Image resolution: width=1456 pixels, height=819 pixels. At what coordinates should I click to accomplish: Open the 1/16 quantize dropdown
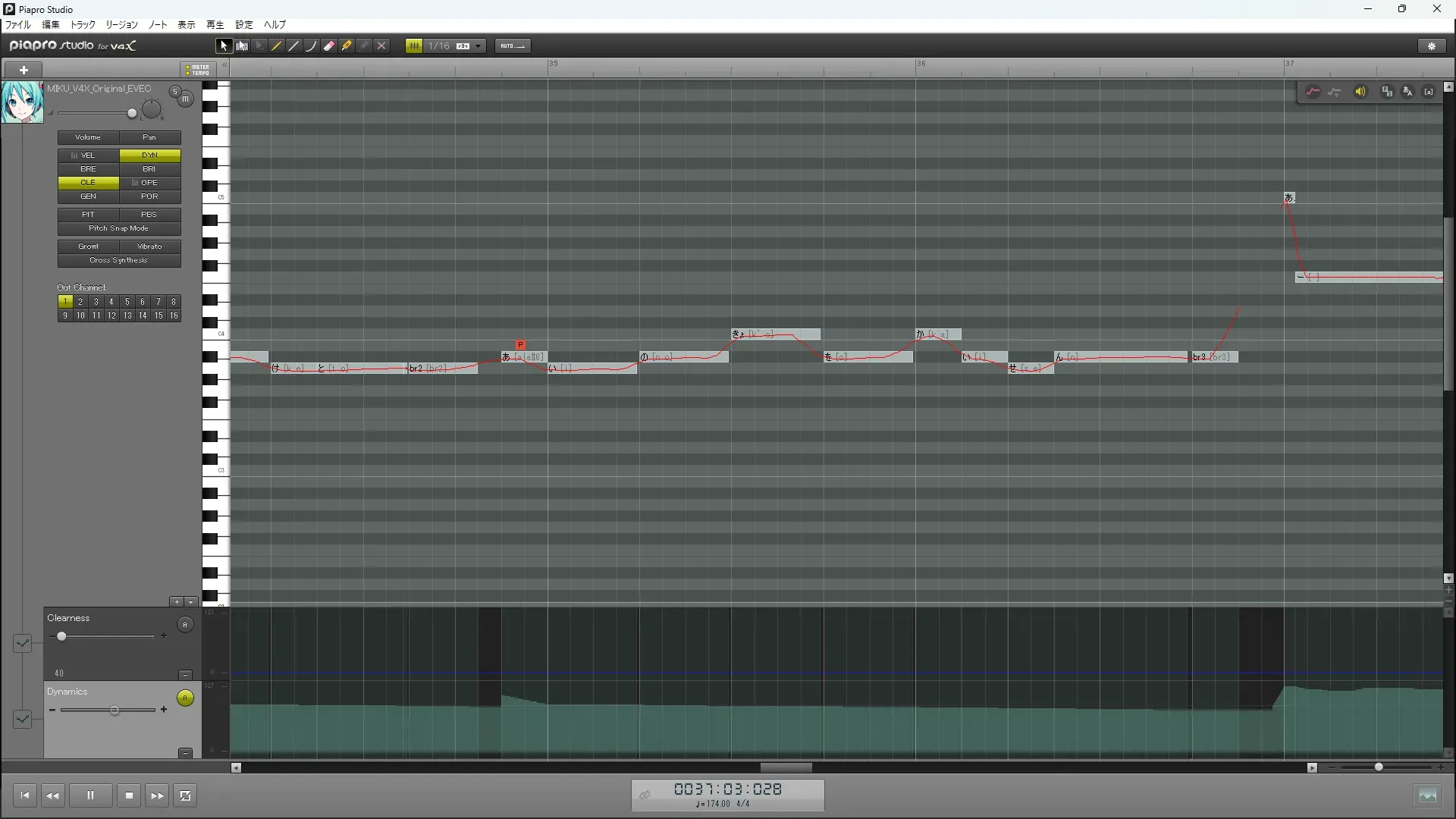(479, 46)
